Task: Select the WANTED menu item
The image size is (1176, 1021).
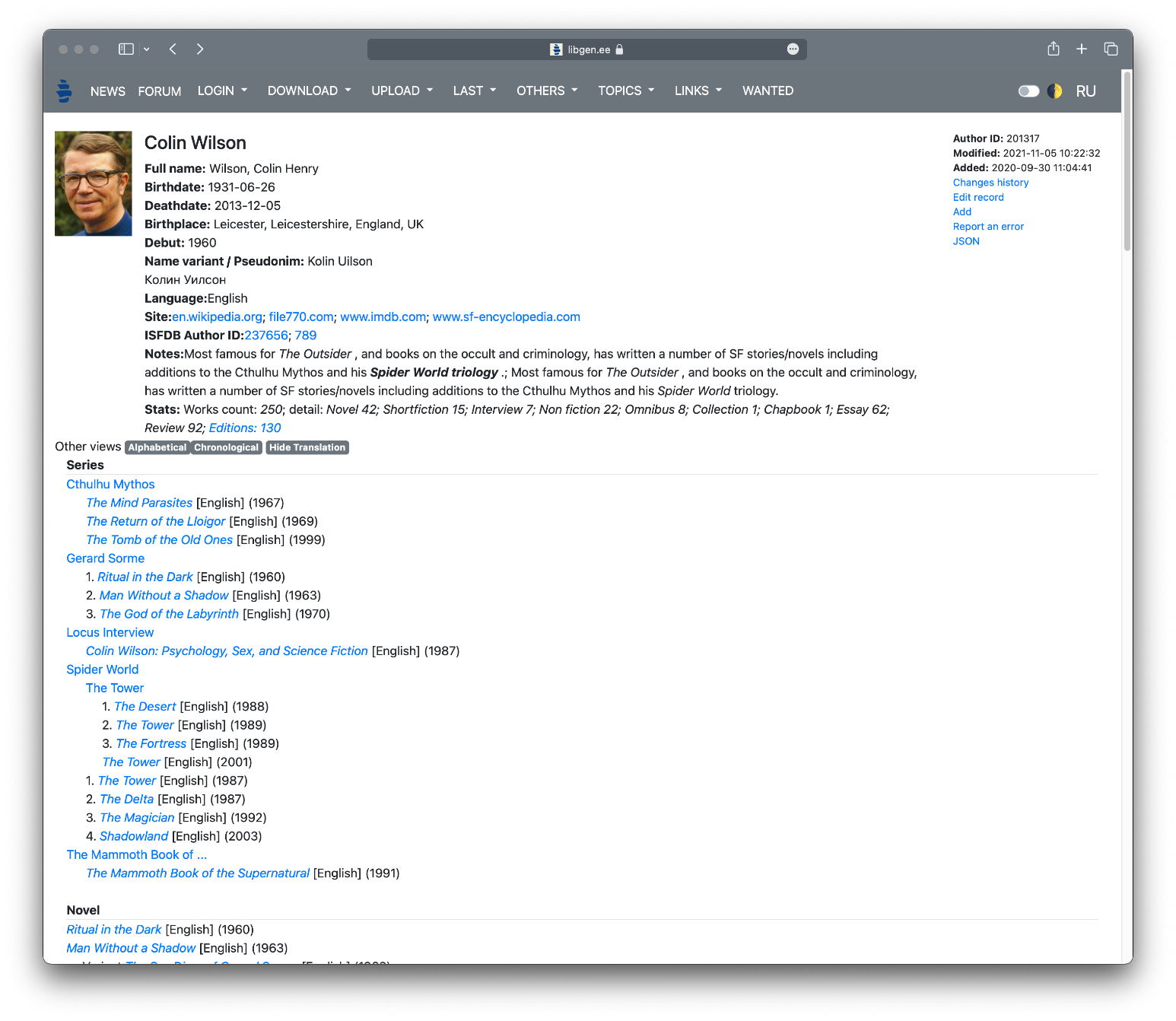Action: tap(768, 91)
